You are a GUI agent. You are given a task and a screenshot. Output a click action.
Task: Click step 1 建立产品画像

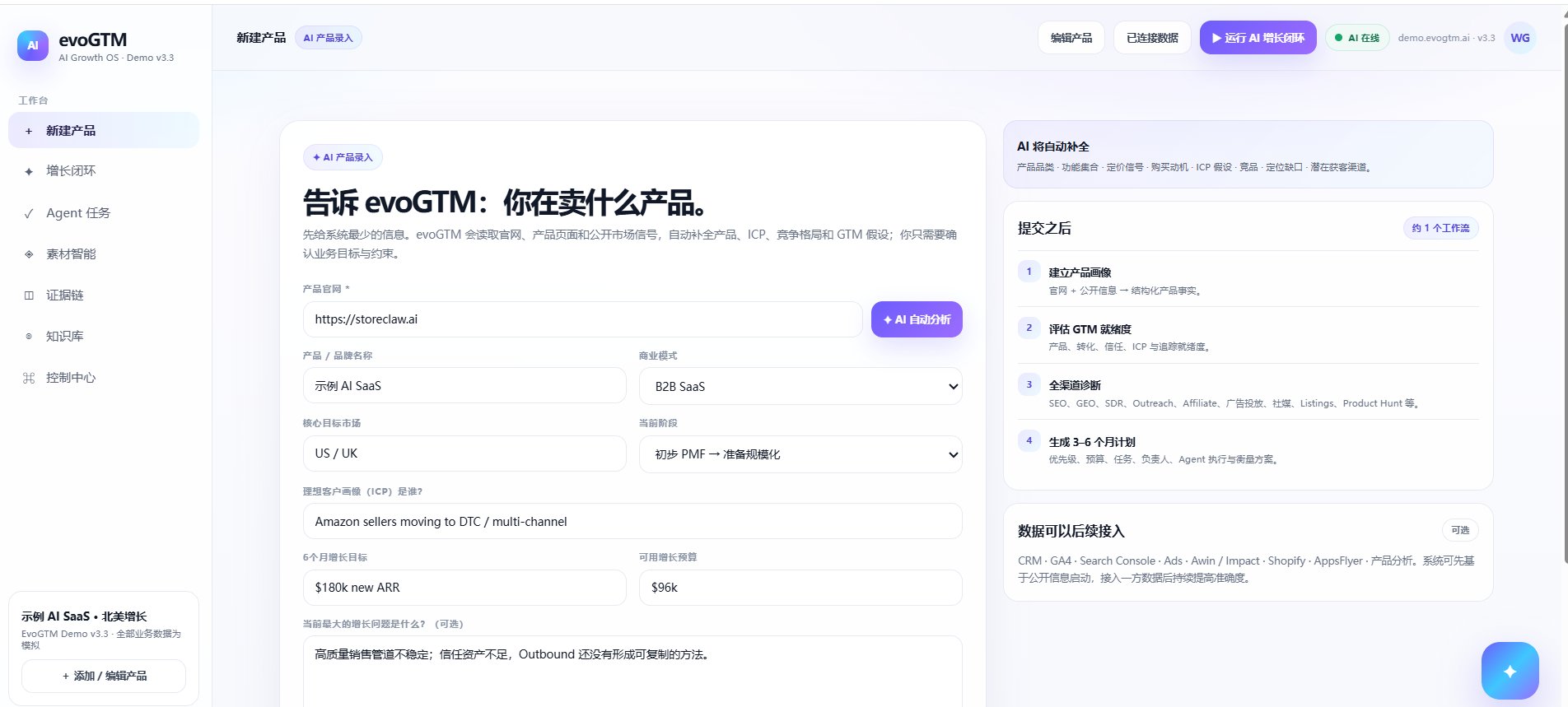(x=1248, y=280)
